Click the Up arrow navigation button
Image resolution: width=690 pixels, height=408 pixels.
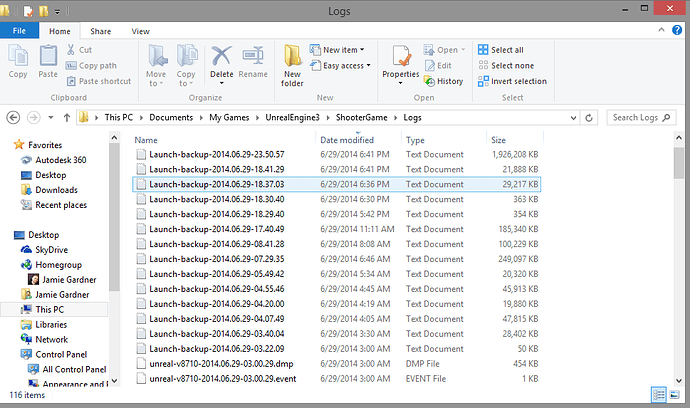point(65,117)
